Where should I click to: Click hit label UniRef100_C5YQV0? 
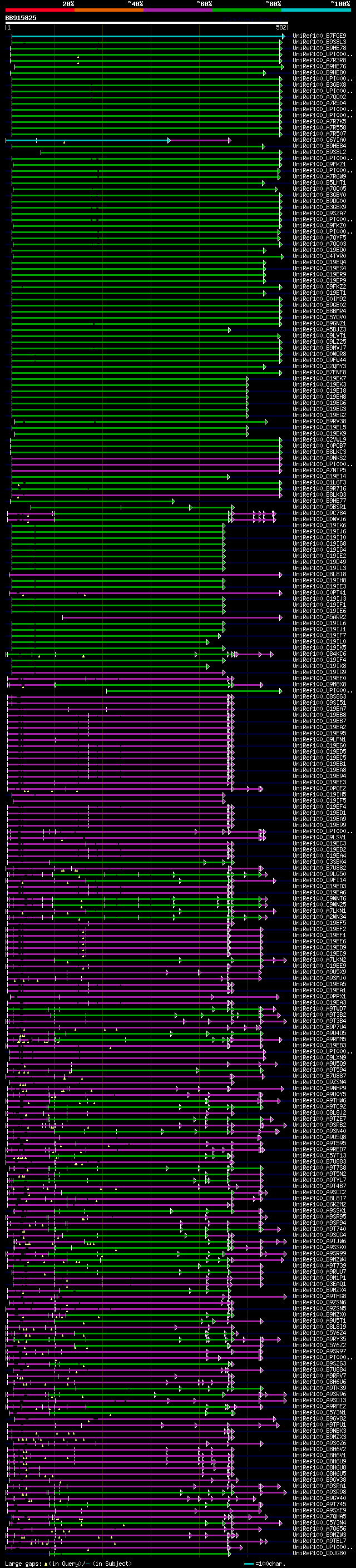pyautogui.click(x=319, y=317)
